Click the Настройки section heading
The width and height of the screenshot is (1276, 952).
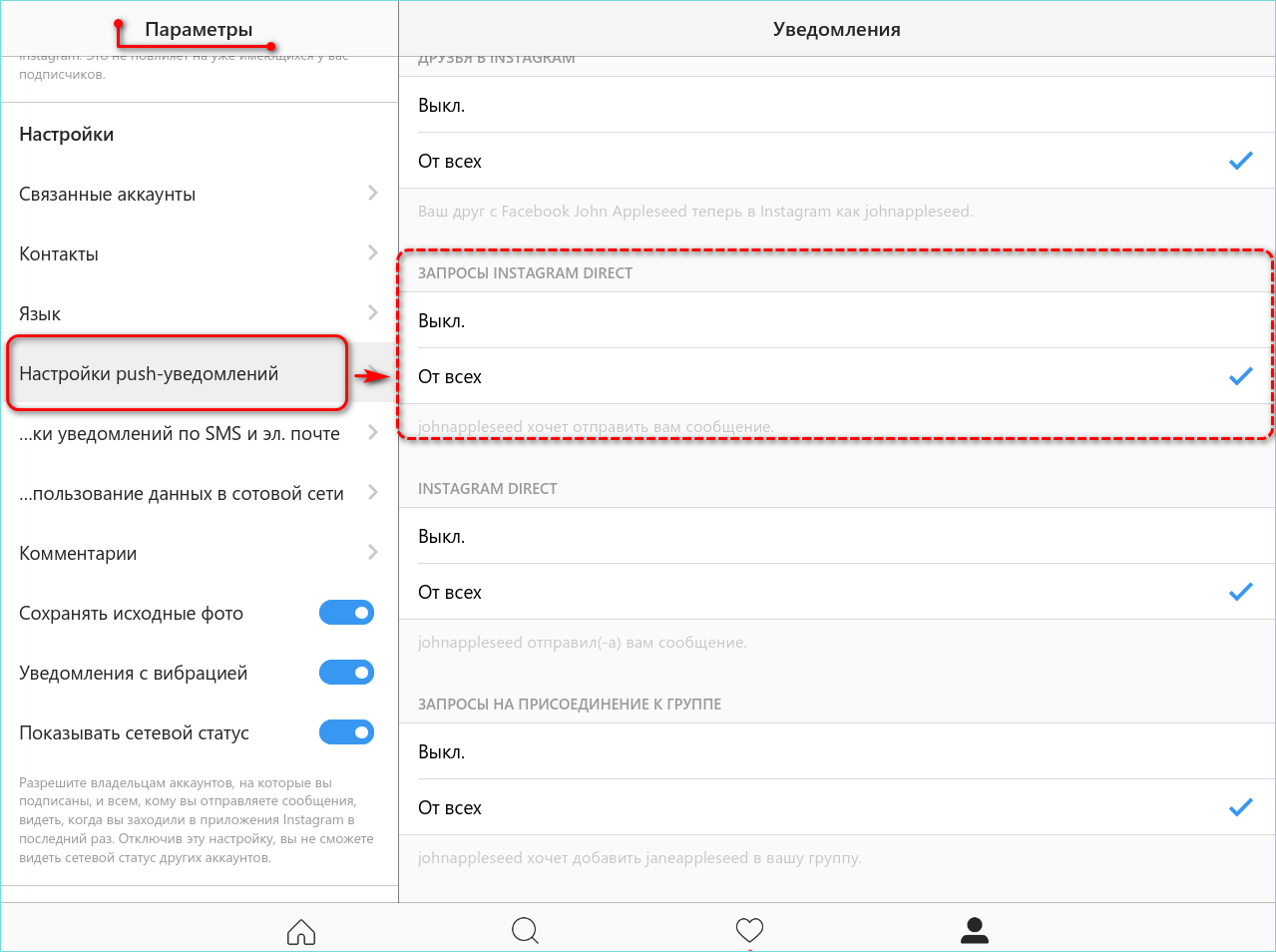(66, 134)
